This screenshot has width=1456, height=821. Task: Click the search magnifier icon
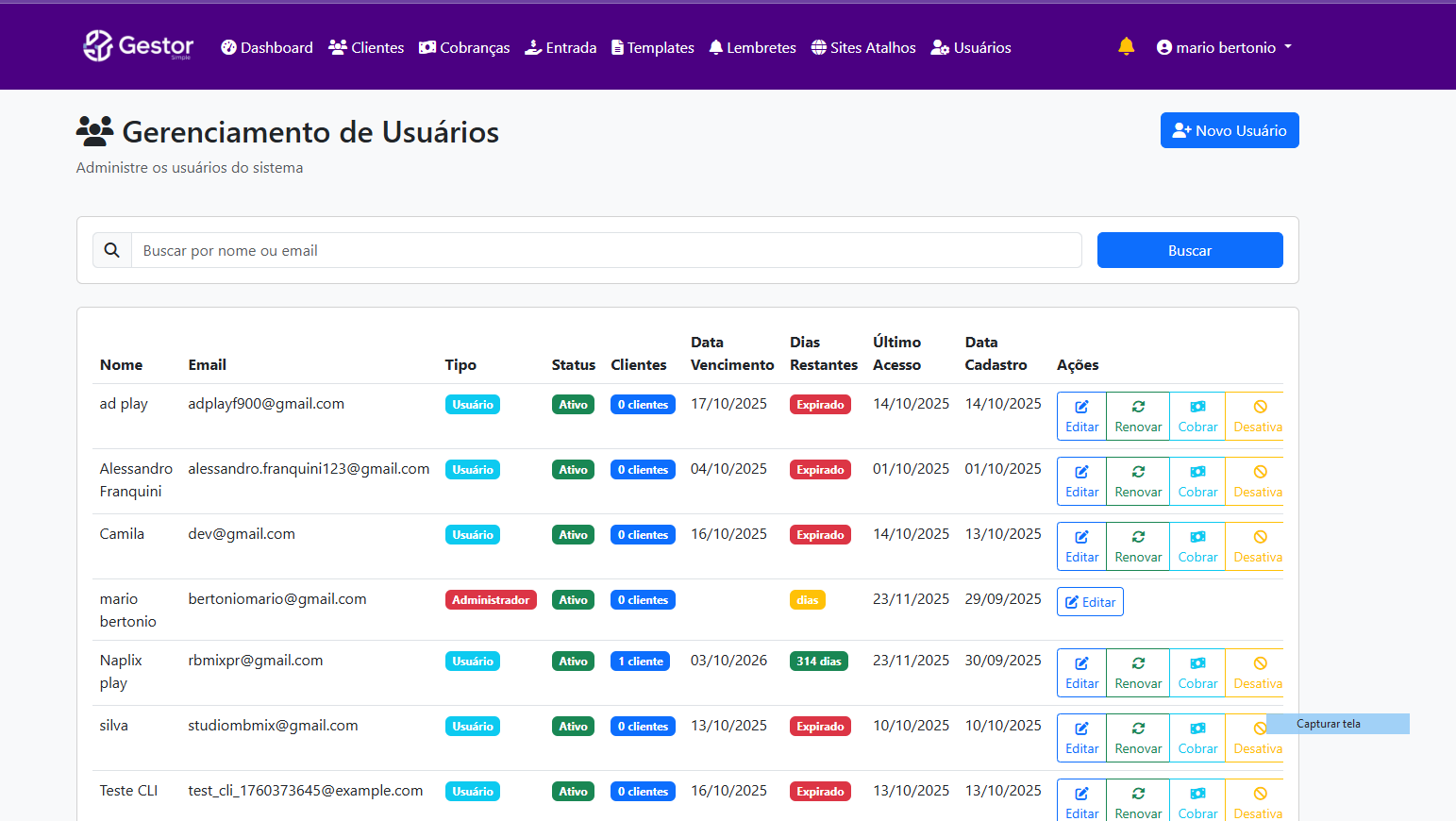112,250
